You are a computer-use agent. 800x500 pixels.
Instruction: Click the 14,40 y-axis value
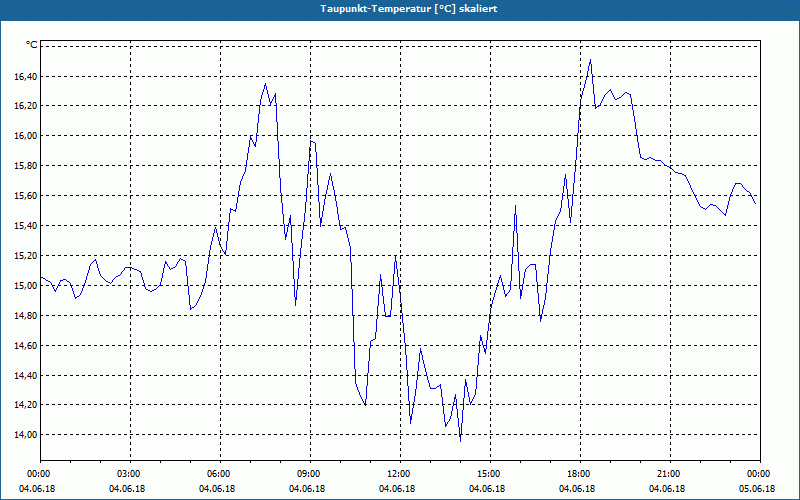click(x=24, y=376)
